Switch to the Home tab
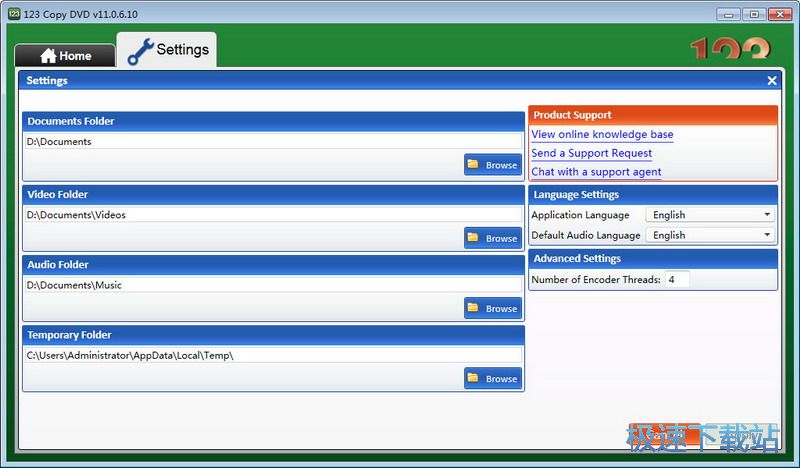Image resolution: width=800 pixels, height=468 pixels. [x=65, y=56]
